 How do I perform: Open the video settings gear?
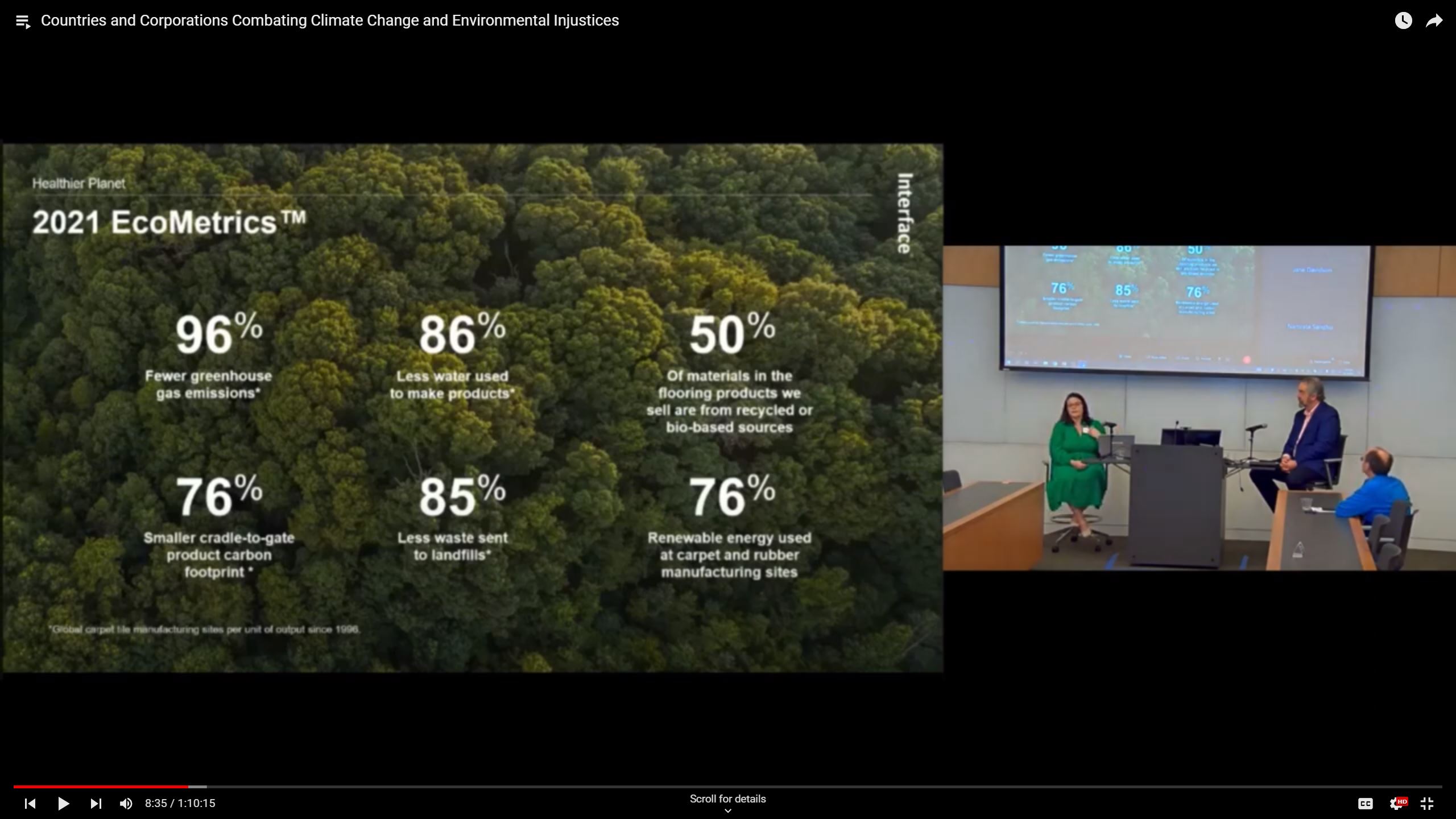1397,803
